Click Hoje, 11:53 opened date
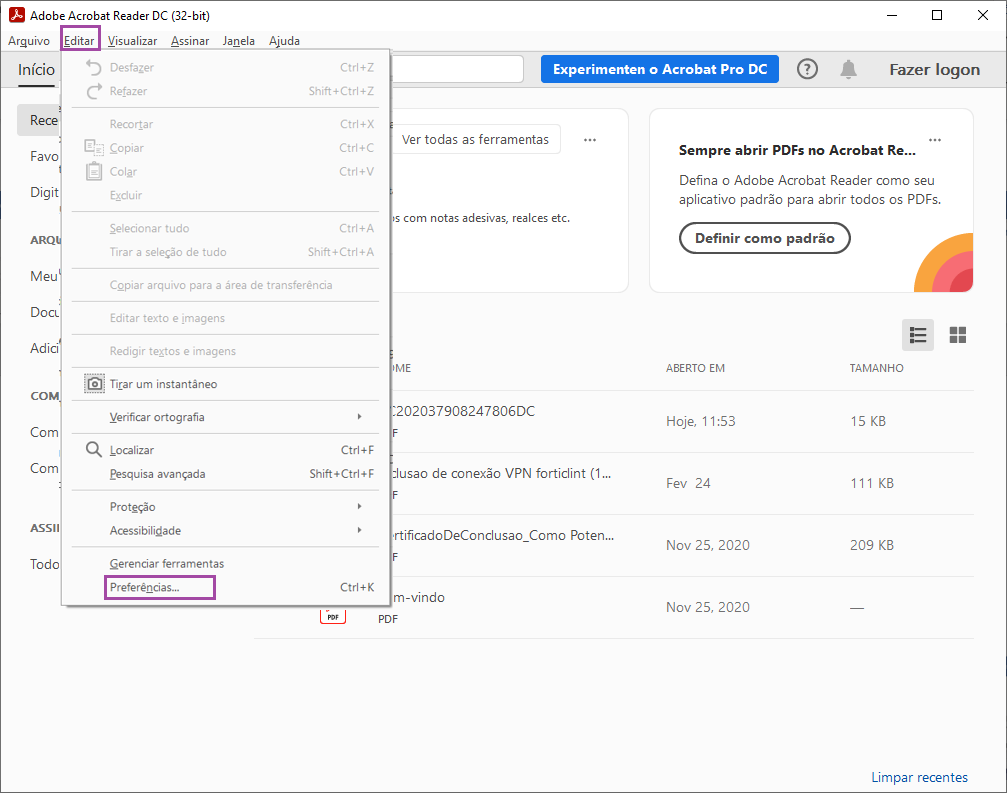This screenshot has height=793, width=1007. pyautogui.click(x=701, y=421)
